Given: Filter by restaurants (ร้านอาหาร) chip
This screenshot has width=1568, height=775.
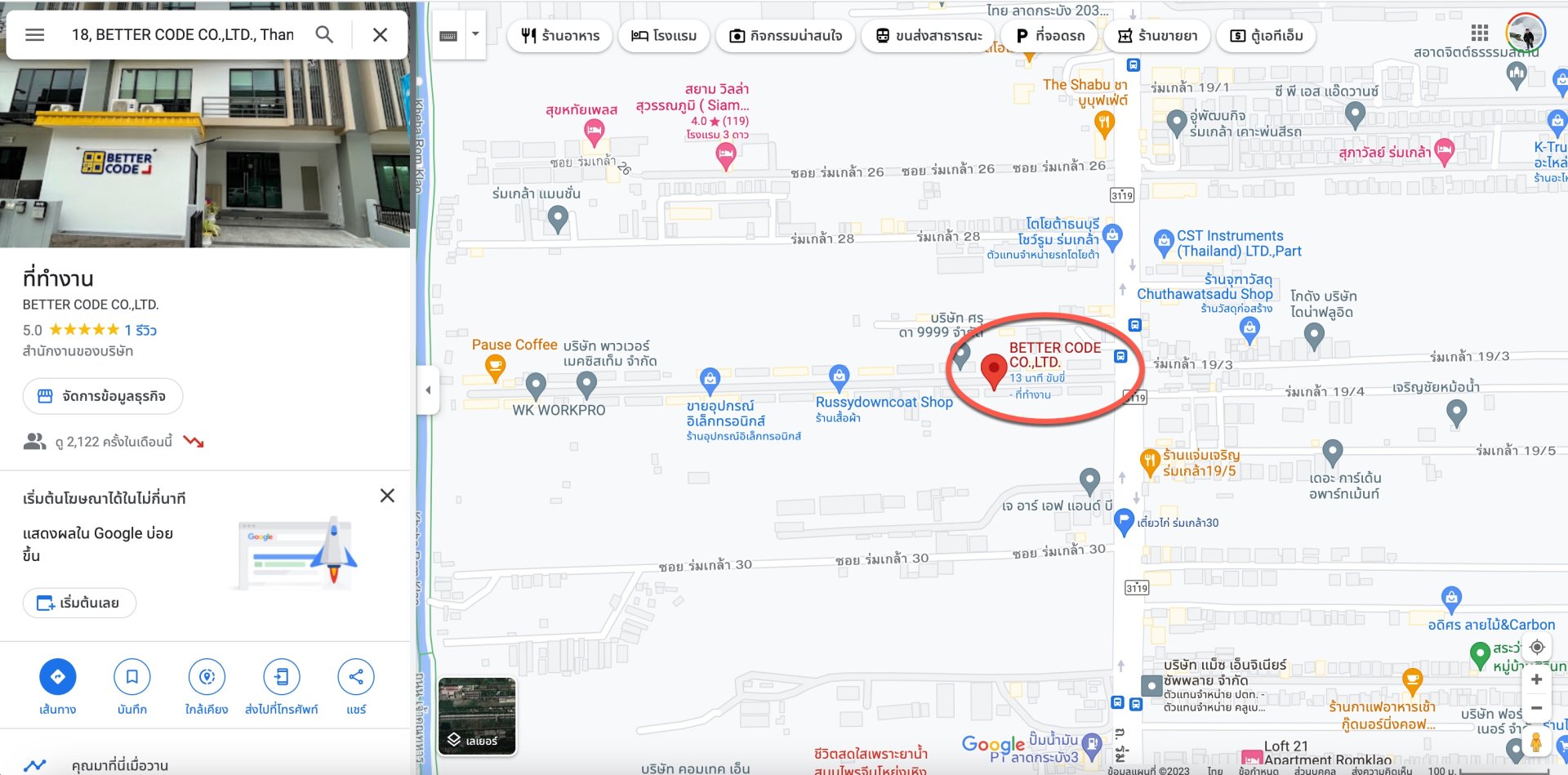Looking at the screenshot, I should pos(560,36).
